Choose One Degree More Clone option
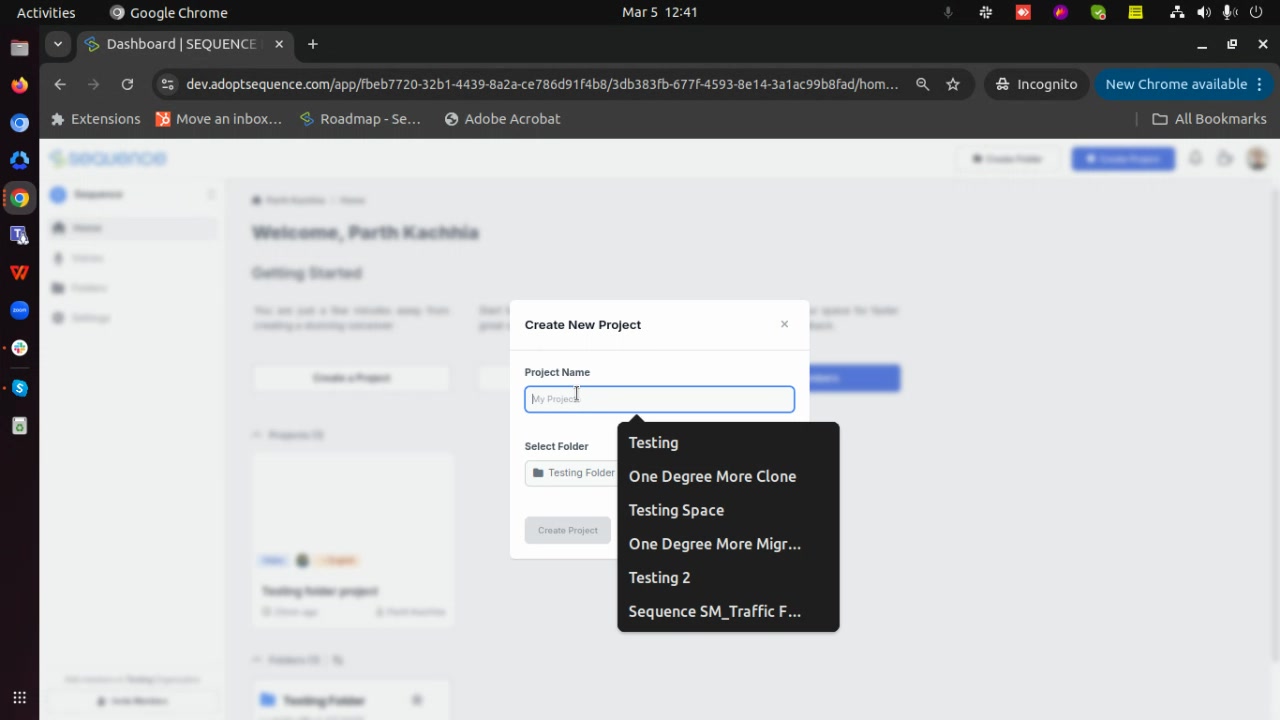Screen dimensions: 1280x720 [x=712, y=477]
